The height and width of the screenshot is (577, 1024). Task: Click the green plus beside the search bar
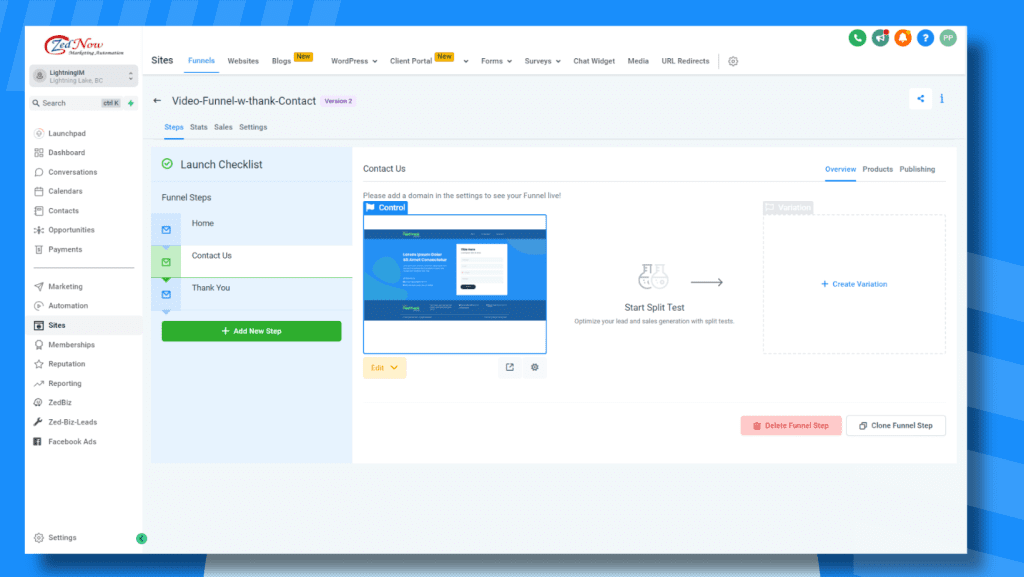(129, 102)
